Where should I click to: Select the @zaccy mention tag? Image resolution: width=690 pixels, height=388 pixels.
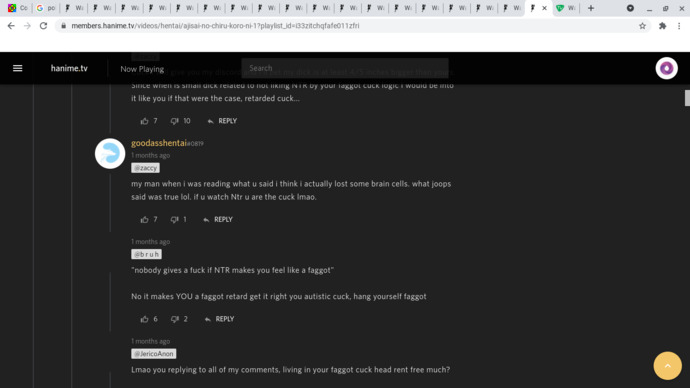tap(145, 168)
